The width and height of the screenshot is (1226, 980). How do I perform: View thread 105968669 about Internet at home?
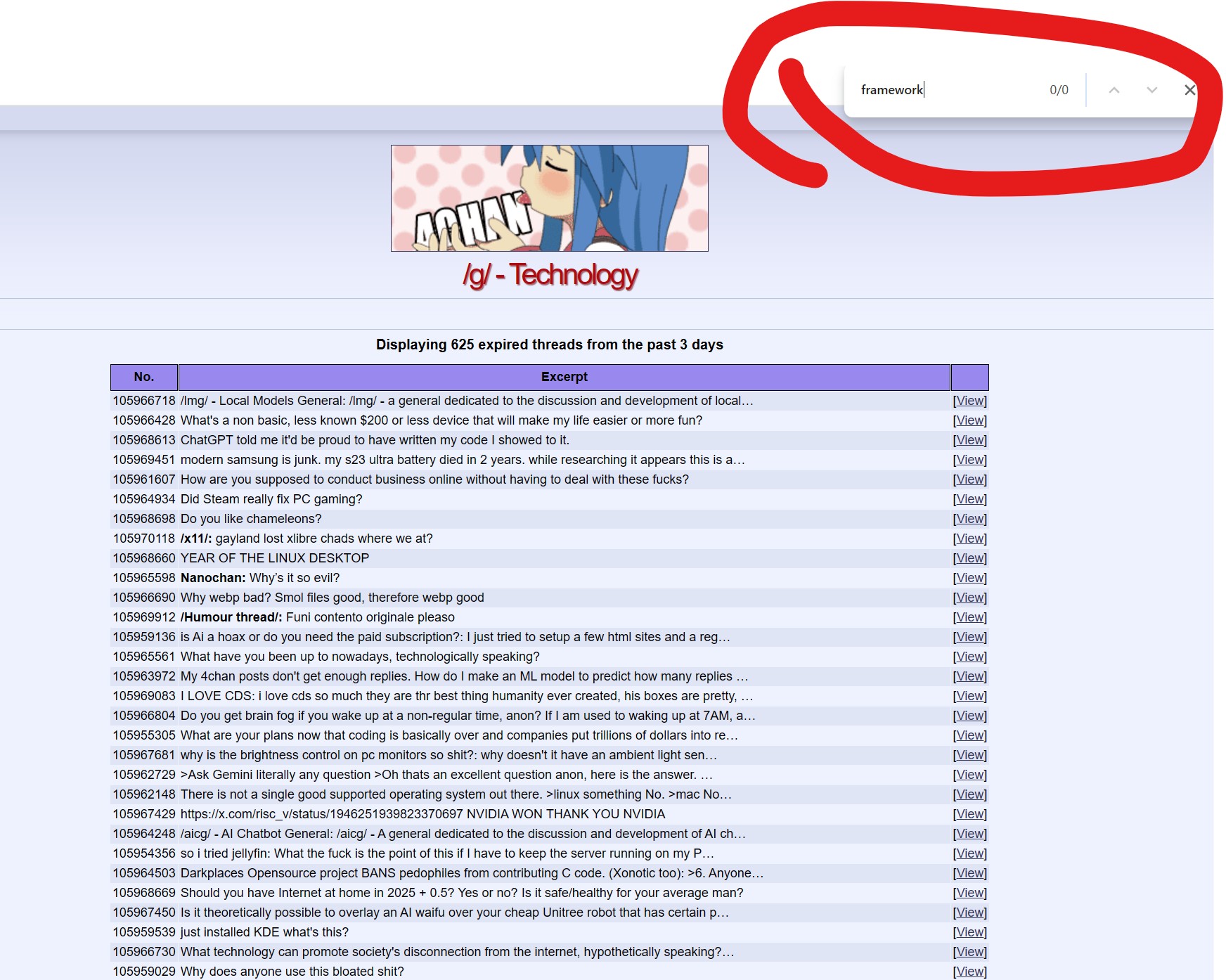pos(970,893)
